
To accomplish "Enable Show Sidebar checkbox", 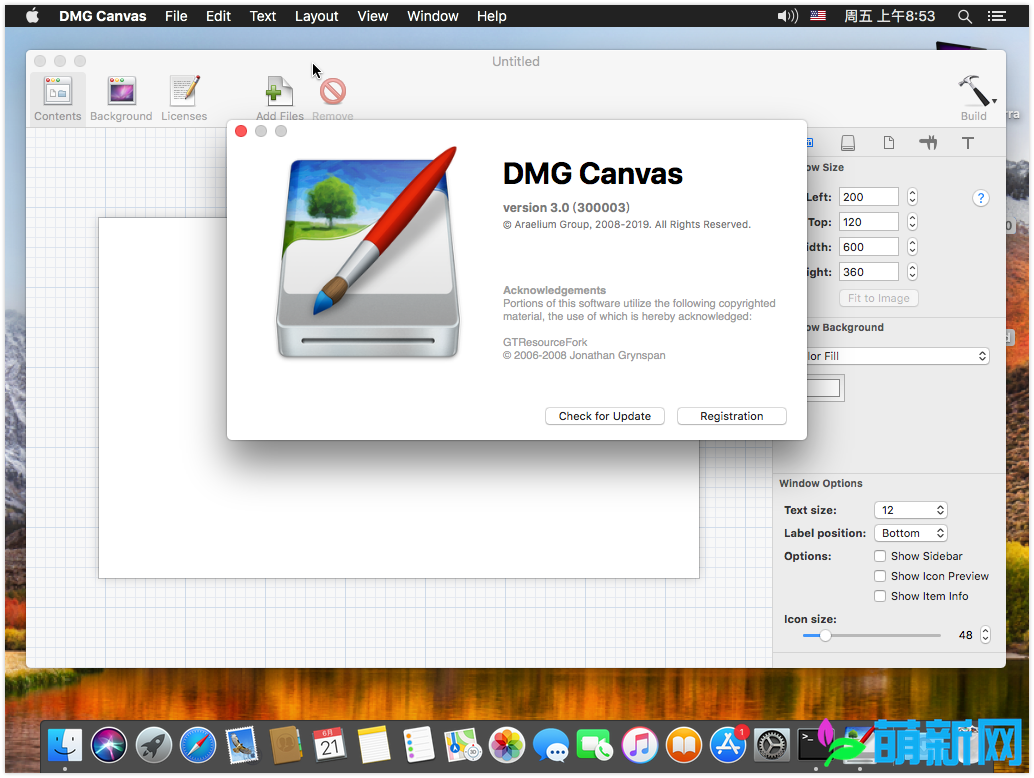I will pos(880,556).
